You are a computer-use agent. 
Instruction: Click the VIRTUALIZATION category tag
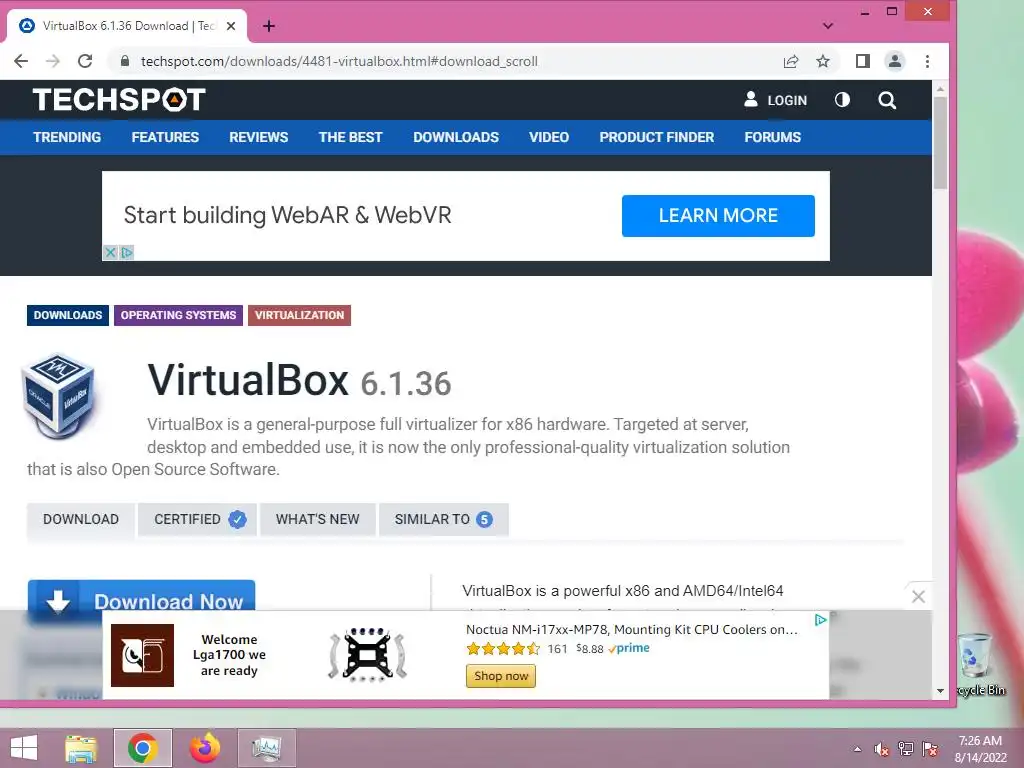(x=299, y=315)
